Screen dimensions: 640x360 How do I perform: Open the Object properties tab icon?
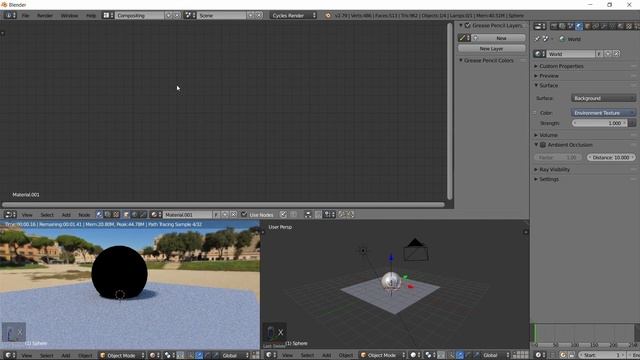(x=588, y=26)
